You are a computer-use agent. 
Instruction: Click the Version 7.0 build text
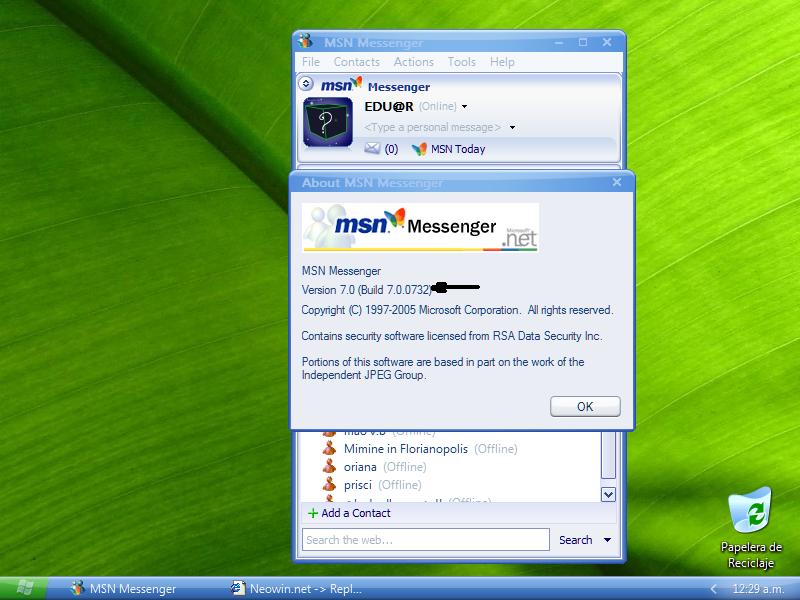click(367, 290)
